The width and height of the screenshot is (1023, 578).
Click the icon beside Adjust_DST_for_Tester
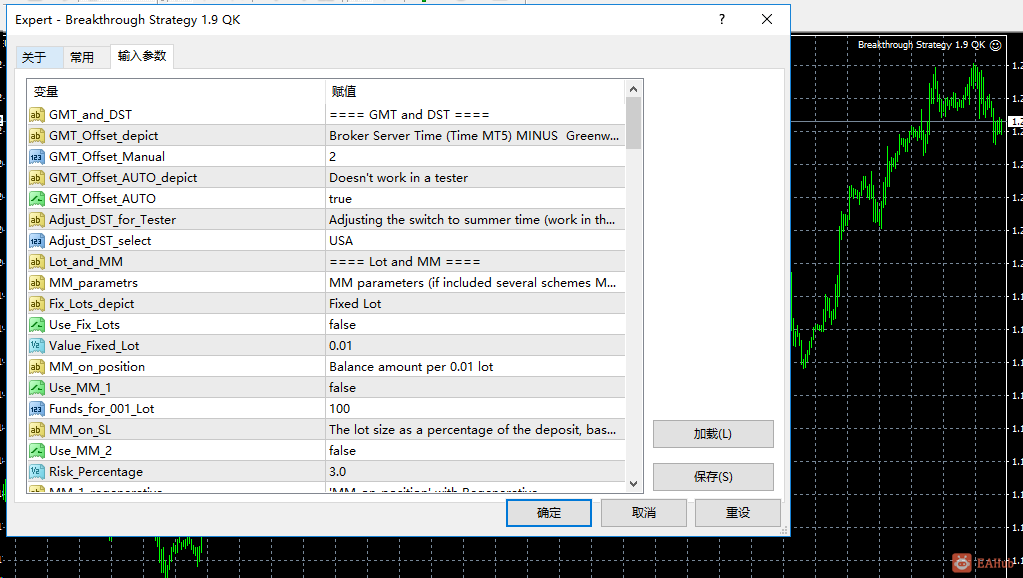click(x=37, y=220)
